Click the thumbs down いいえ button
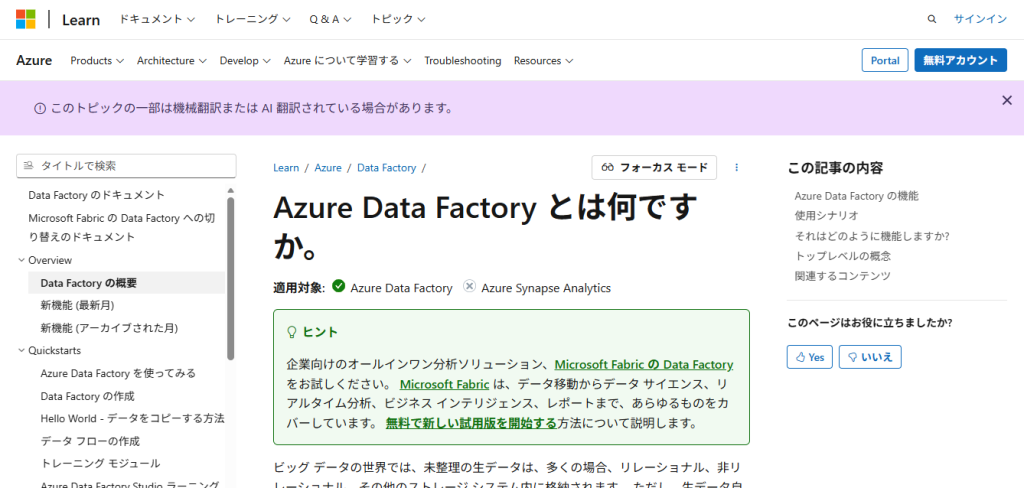 (871, 357)
